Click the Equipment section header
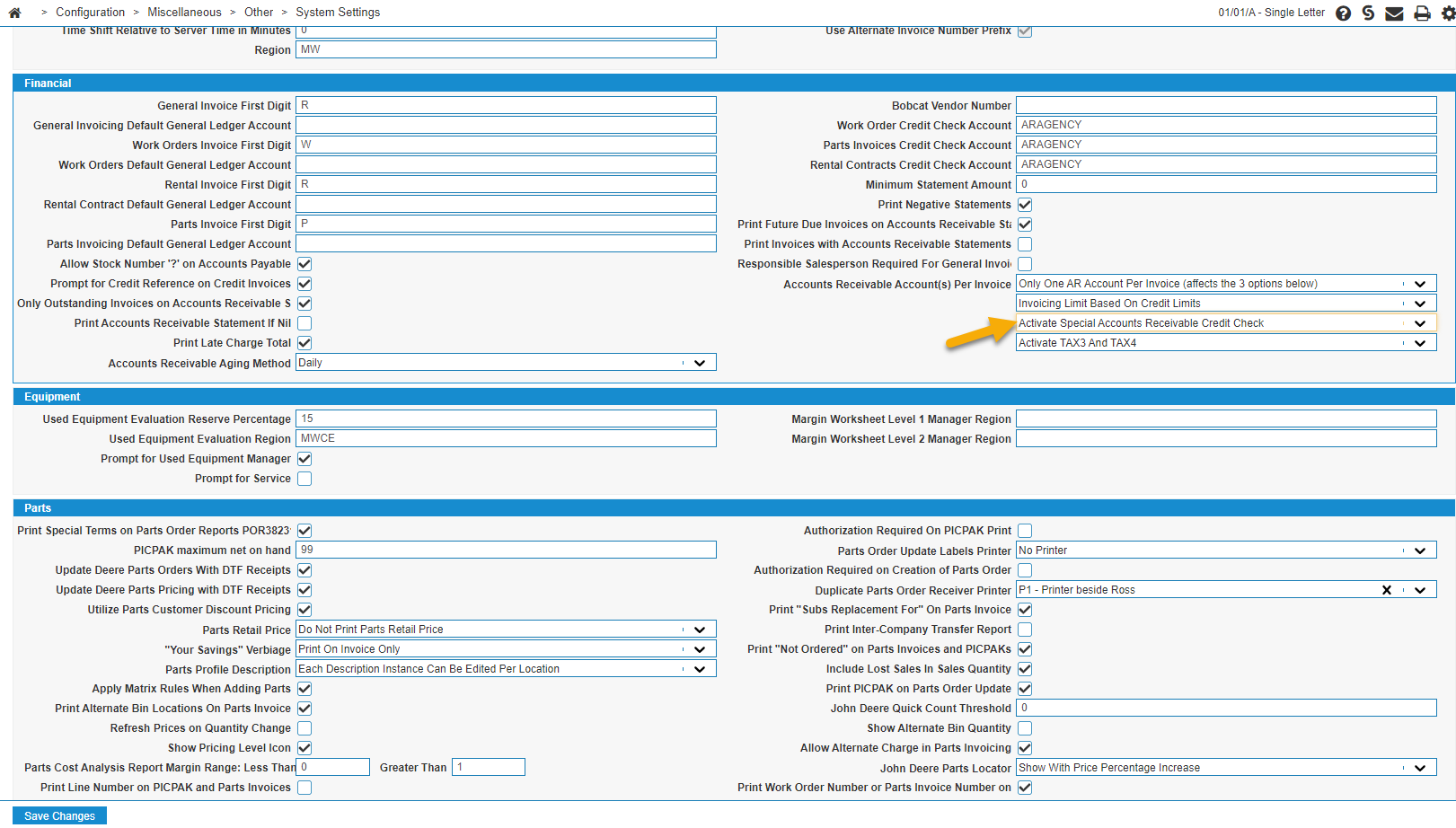Screen dimensions: 1456x828 click(734, 396)
